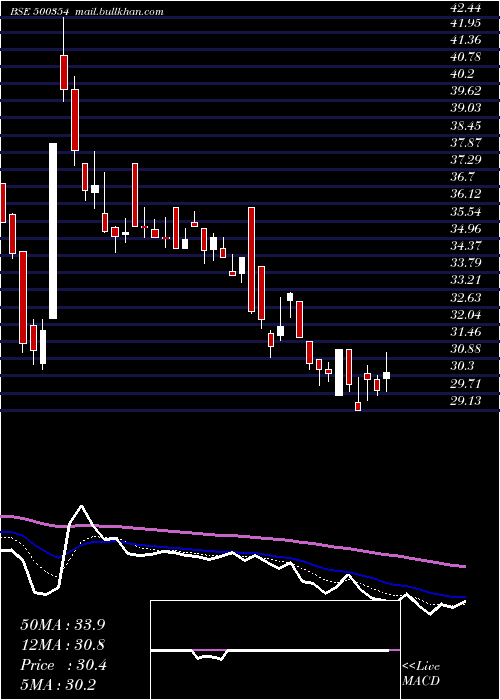Click the 33.21 price axis label
The height and width of the screenshot is (700, 500).
[x=466, y=280]
